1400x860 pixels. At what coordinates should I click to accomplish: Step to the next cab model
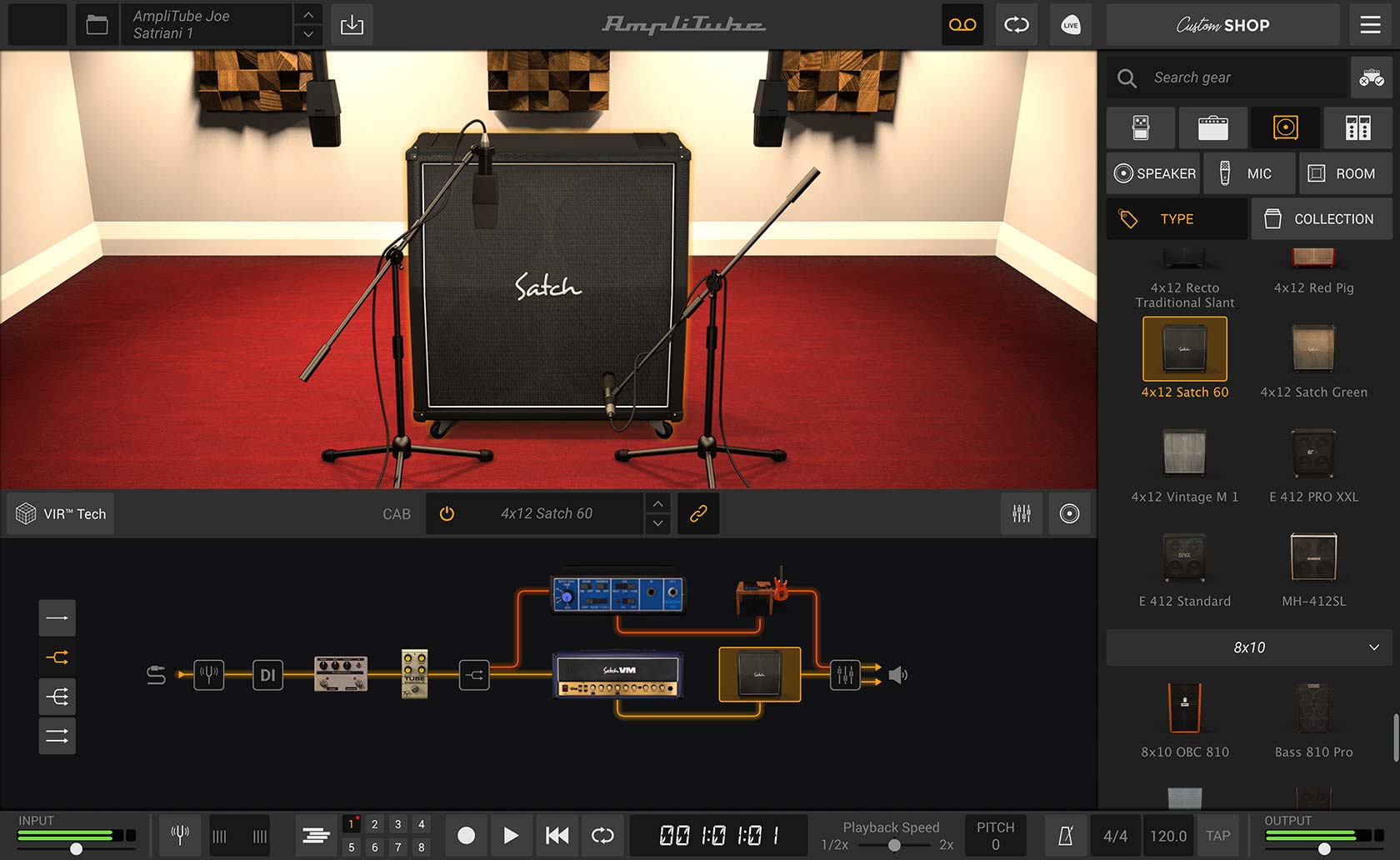(x=657, y=523)
